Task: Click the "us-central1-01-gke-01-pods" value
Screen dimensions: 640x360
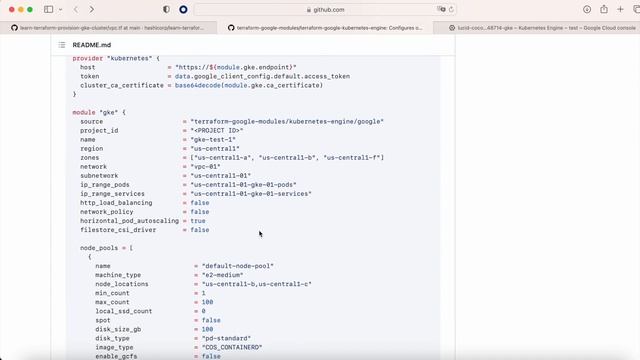Action: (243, 184)
